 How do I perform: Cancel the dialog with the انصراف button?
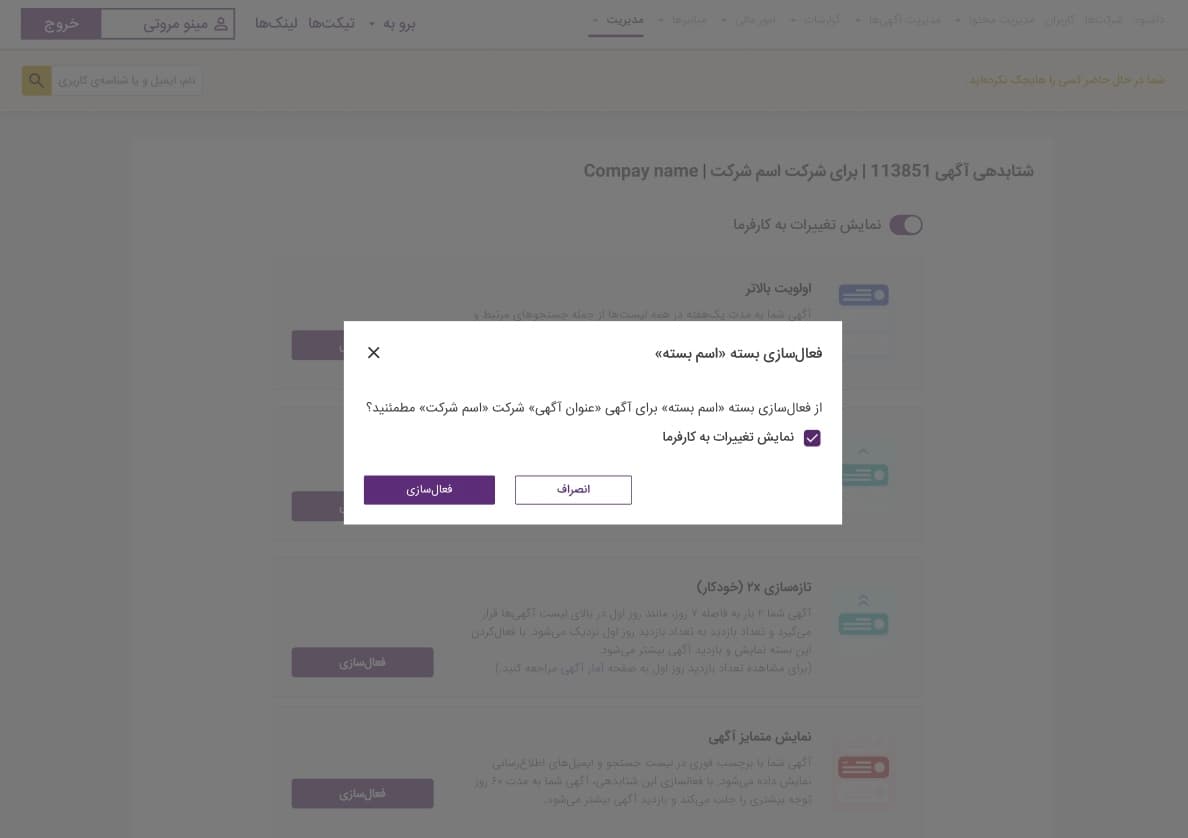tap(573, 490)
